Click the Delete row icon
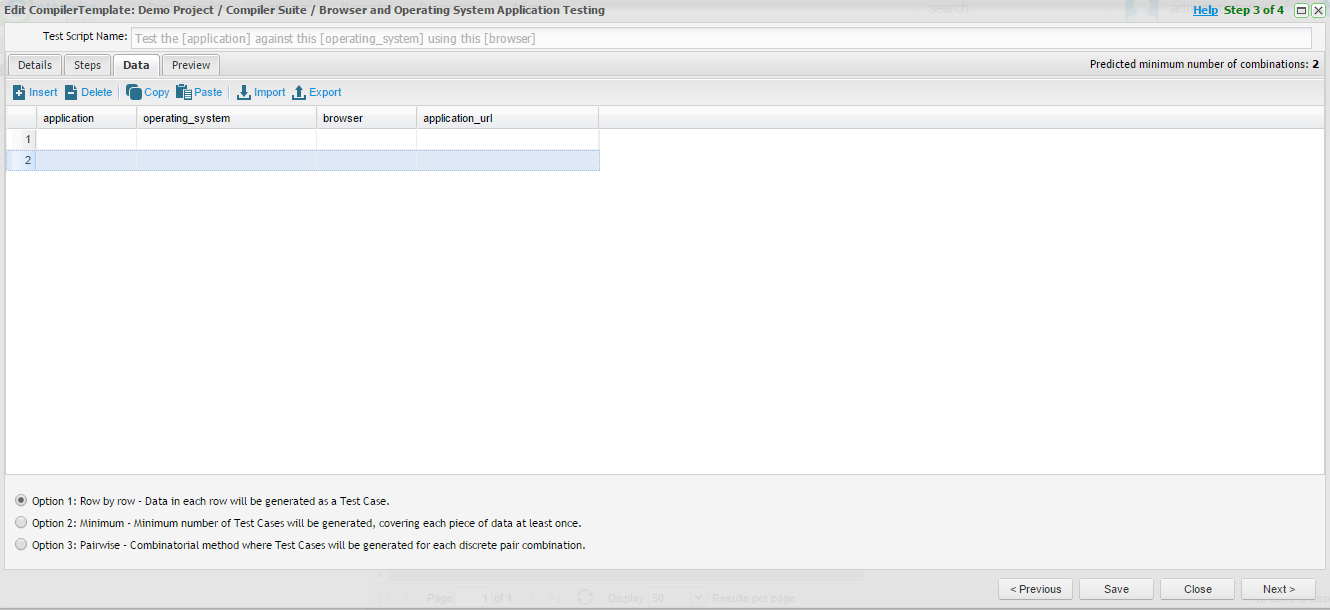This screenshot has width=1330, height=610. [x=71, y=92]
